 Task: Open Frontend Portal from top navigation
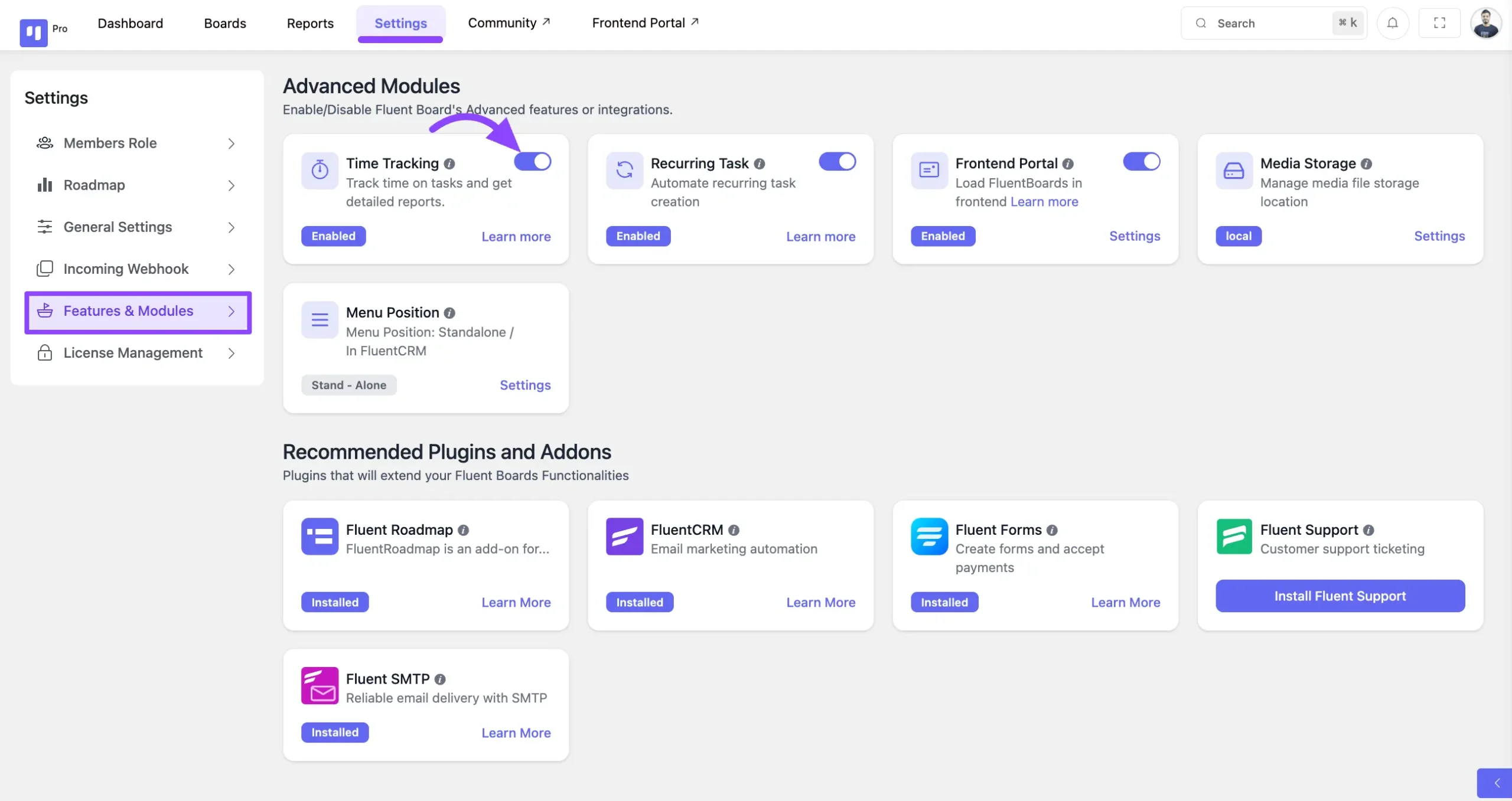[x=645, y=22]
